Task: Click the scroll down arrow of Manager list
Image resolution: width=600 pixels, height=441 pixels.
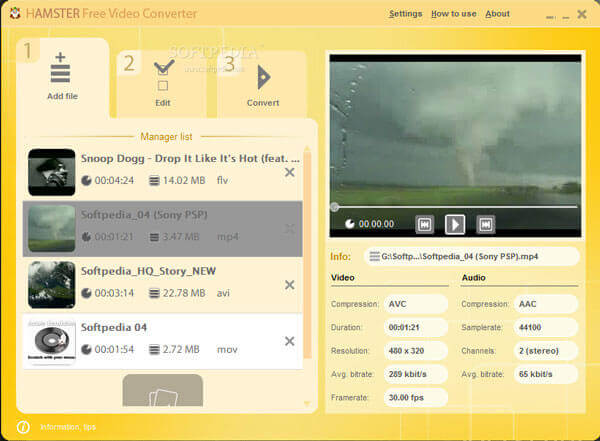Action: point(307,404)
